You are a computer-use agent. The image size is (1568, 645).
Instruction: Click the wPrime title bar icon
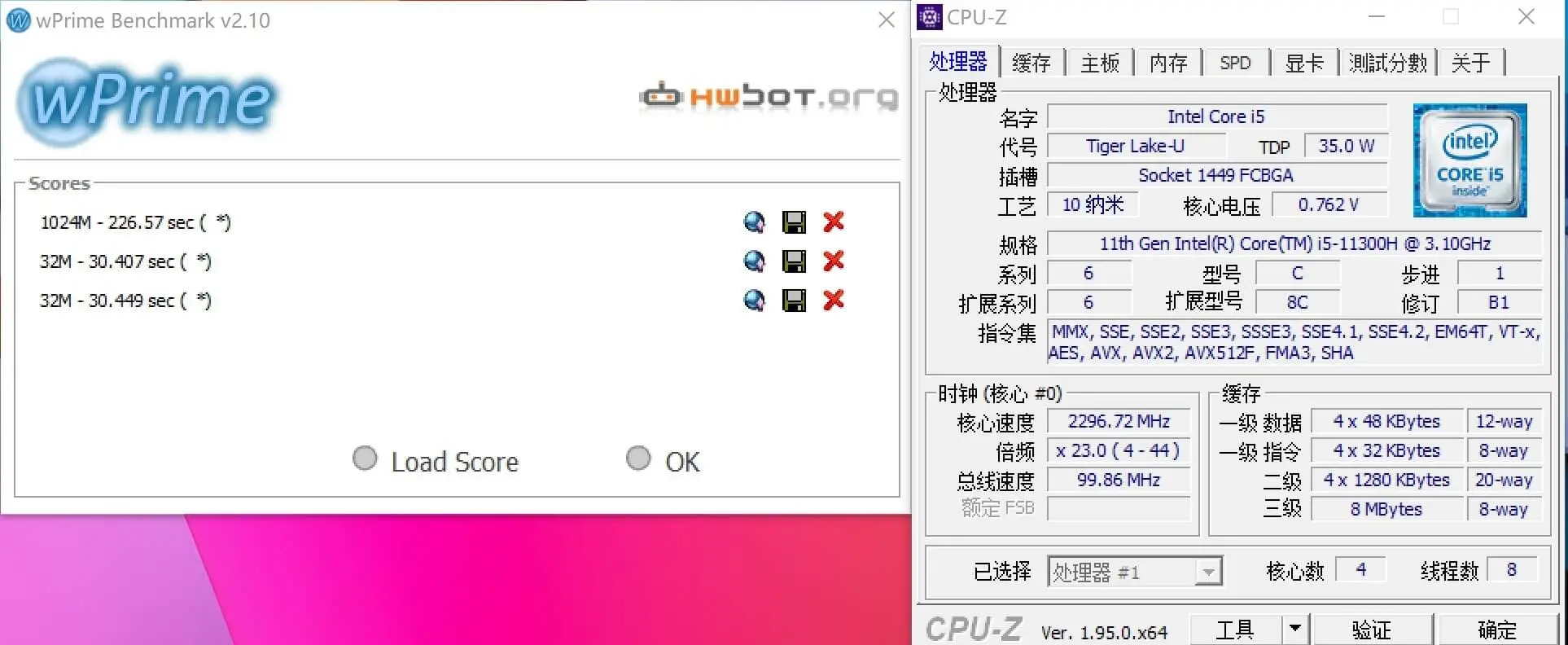[x=19, y=20]
